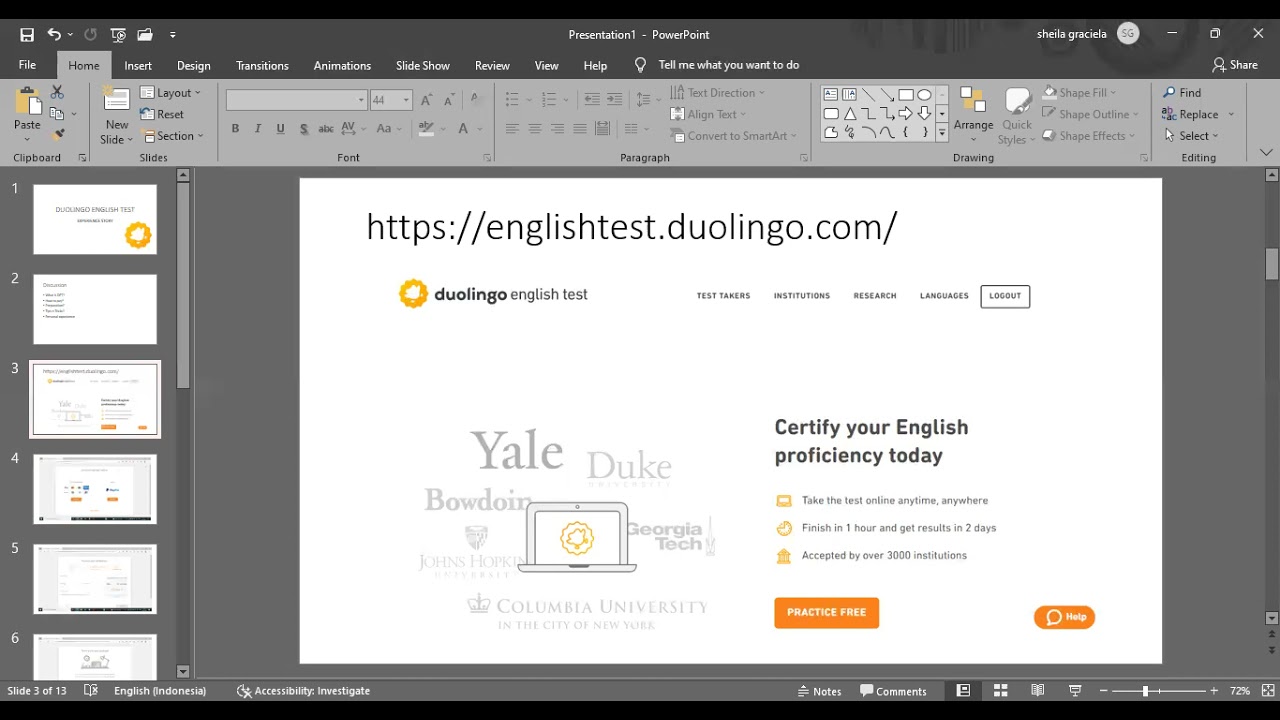This screenshot has width=1280, height=720.
Task: Toggle text Shadow formatting
Action: pos(303,128)
